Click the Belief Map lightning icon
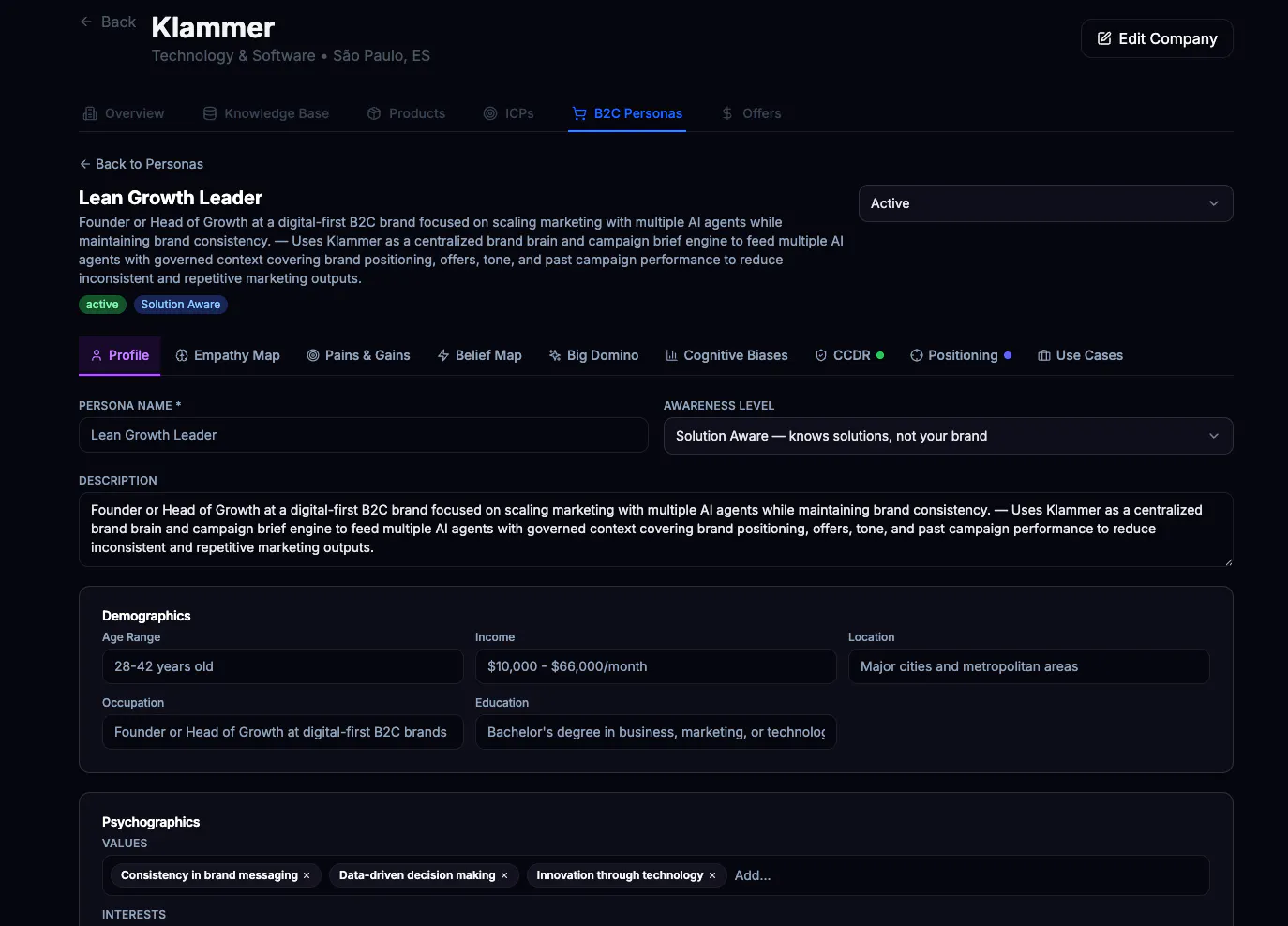Screen dimensions: 1288x926 [443, 355]
